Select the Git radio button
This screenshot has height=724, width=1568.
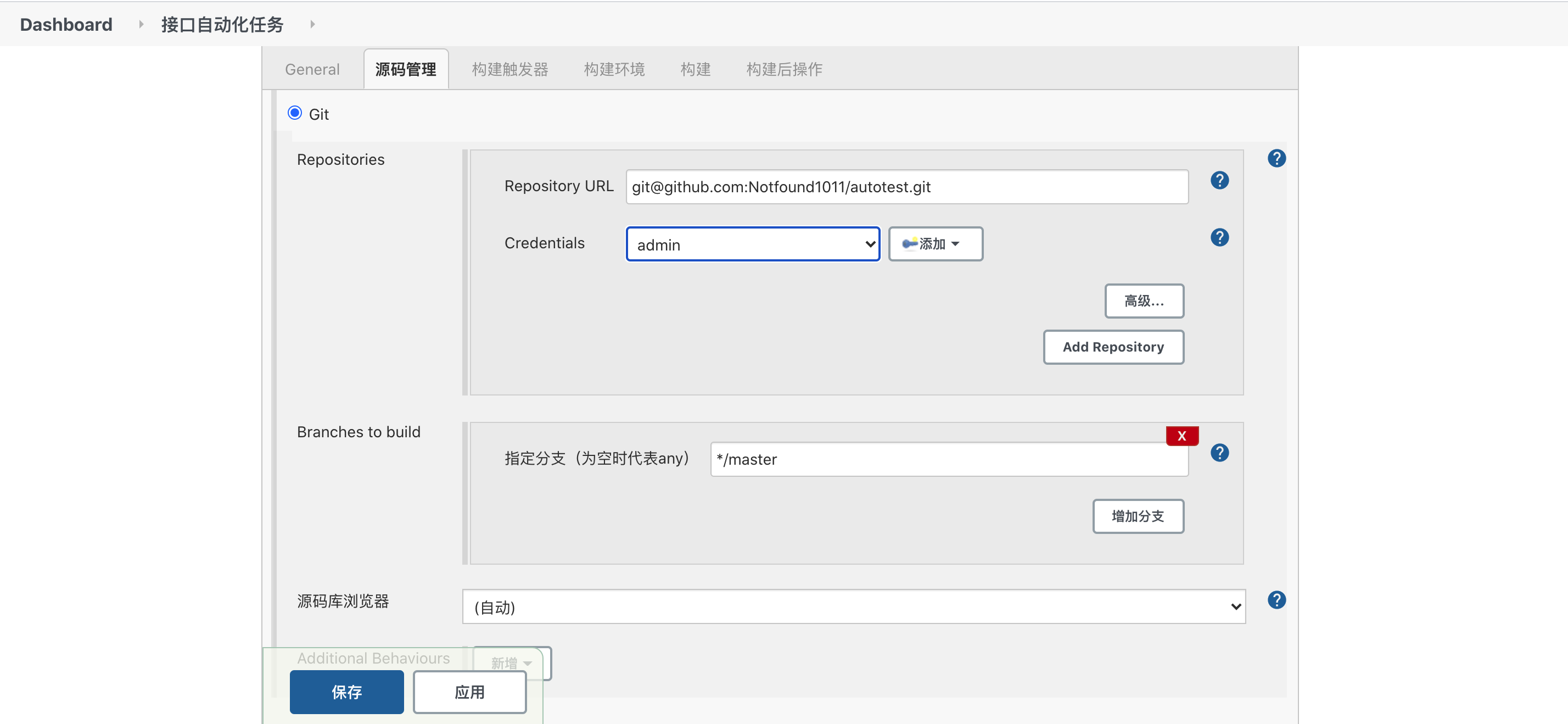295,113
